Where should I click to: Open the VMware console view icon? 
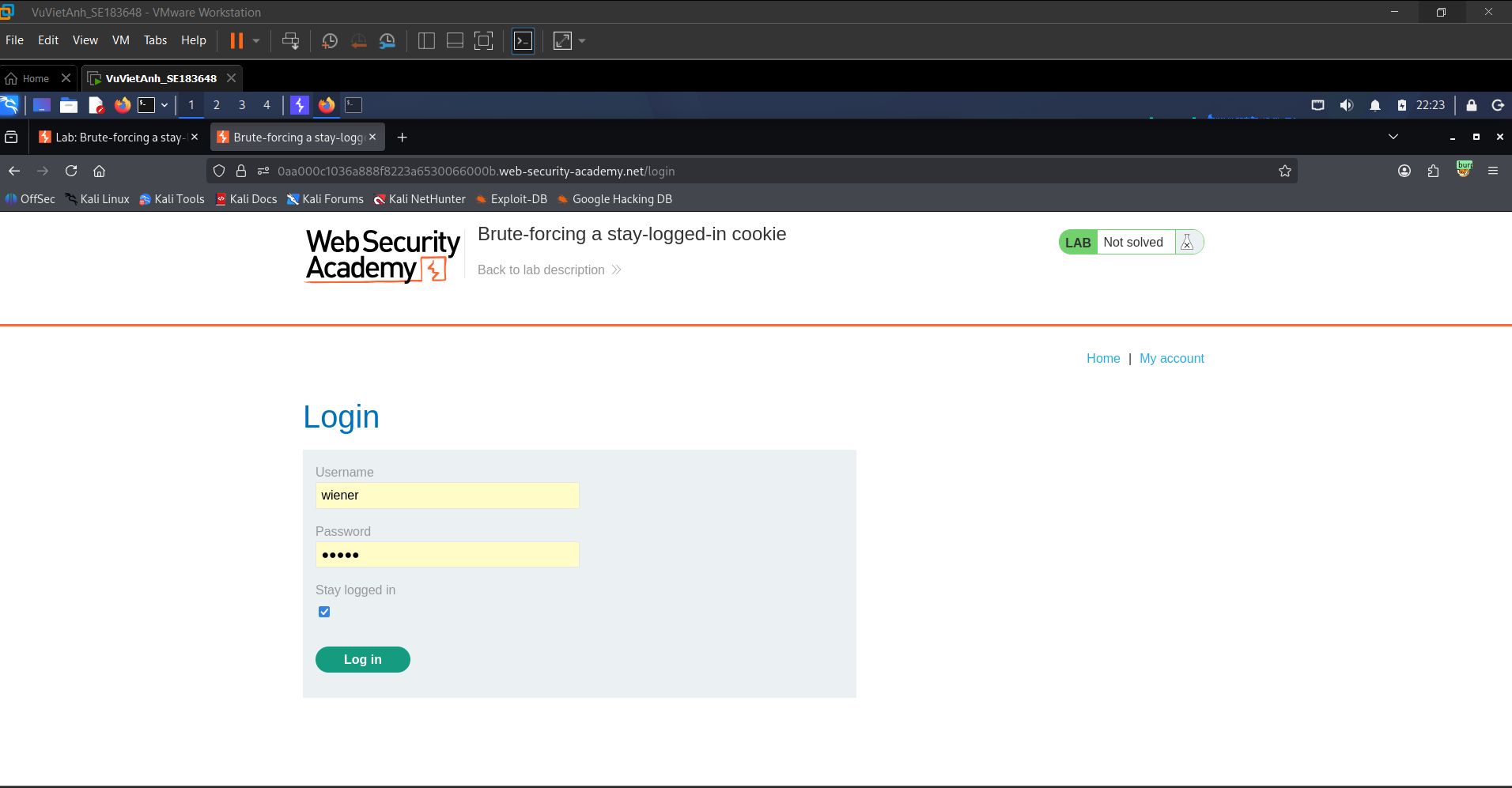pos(524,41)
